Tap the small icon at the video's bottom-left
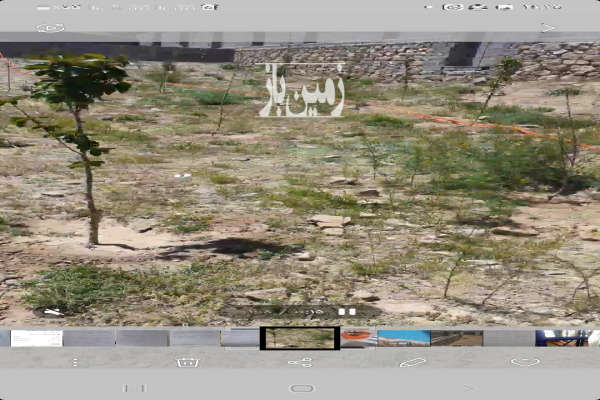This screenshot has width=600, height=400. [x=53, y=312]
